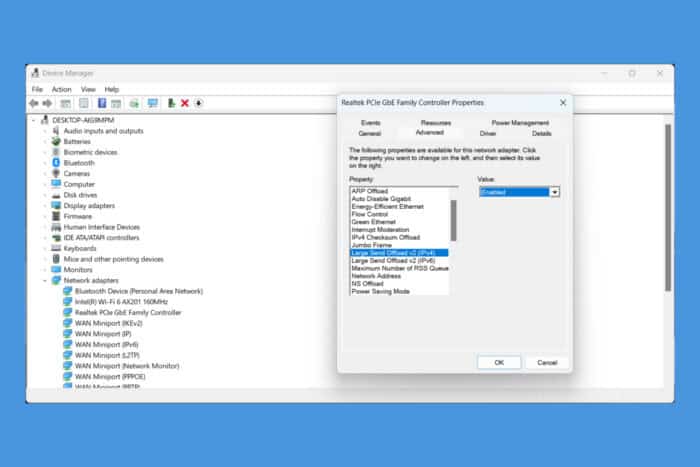Click the Intel Wi-Fi 6 AX201 adapter icon

click(x=67, y=302)
